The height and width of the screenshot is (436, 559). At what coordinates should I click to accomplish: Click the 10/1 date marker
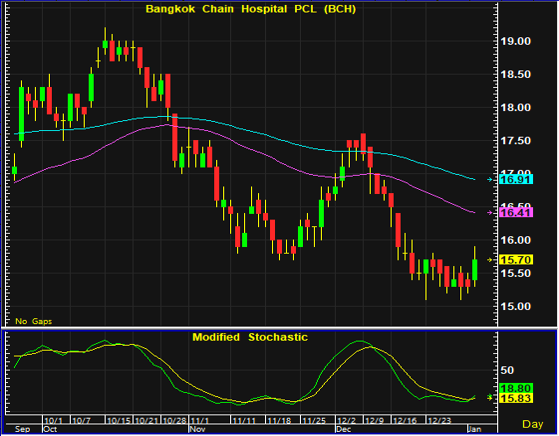(53, 421)
